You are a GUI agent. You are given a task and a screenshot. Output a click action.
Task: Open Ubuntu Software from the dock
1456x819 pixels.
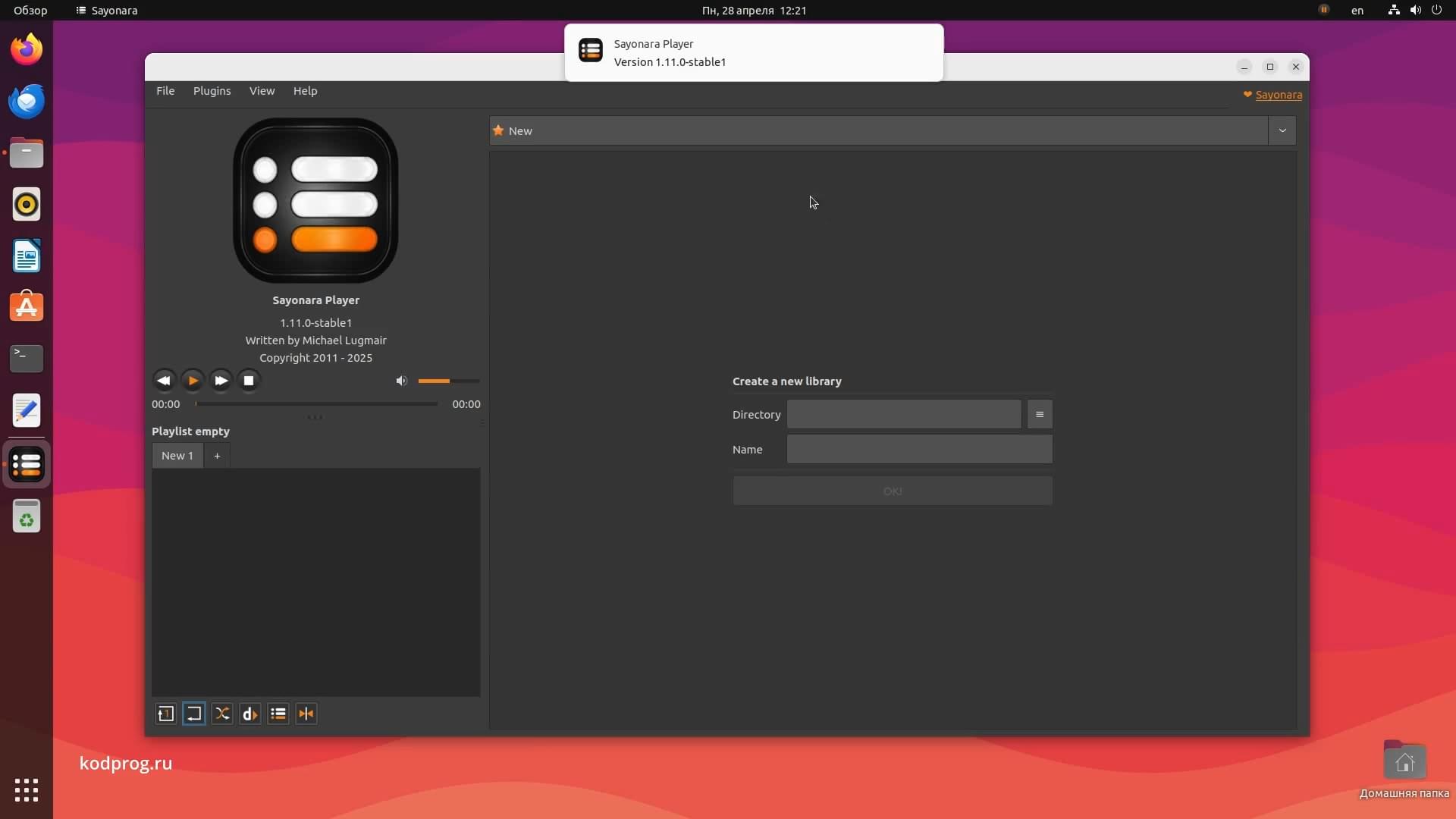pyautogui.click(x=27, y=307)
